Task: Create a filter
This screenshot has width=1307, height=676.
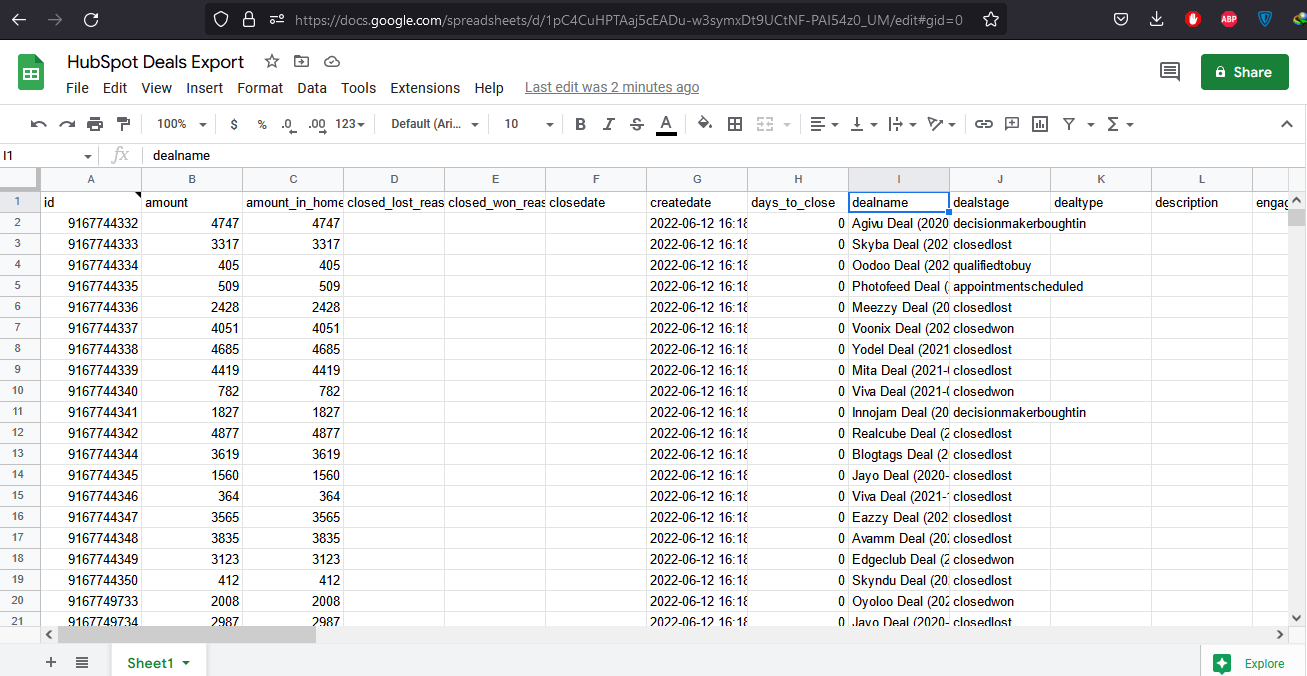Action: (x=1069, y=124)
